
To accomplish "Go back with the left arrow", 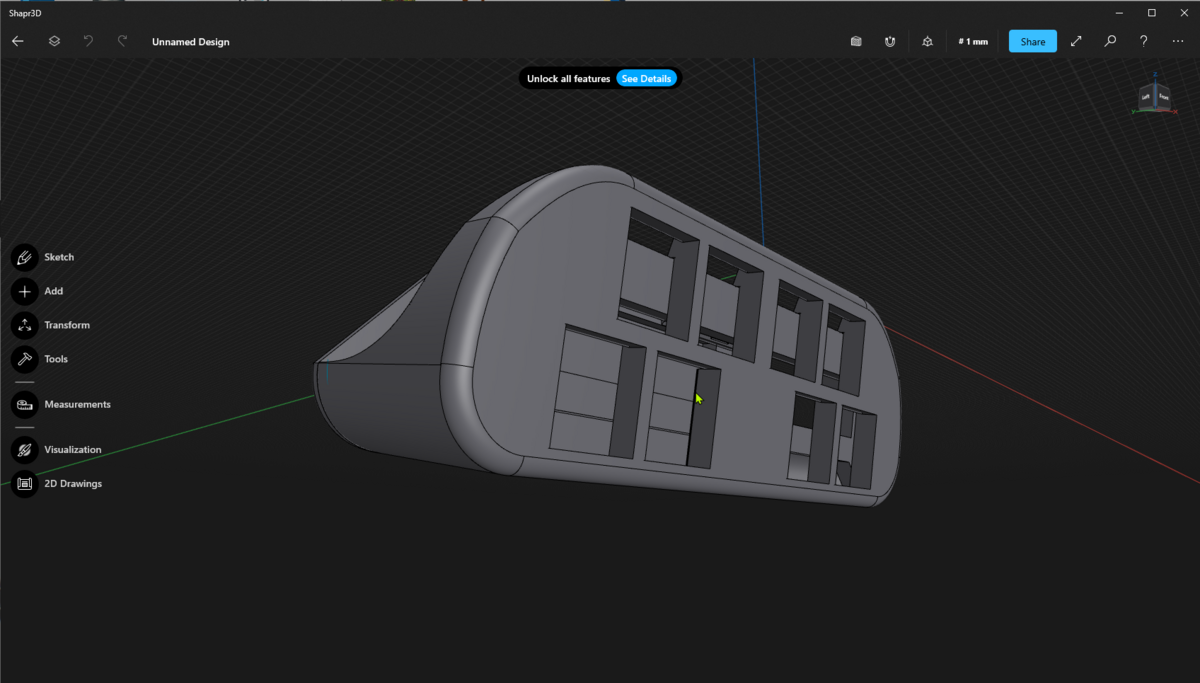I will pyautogui.click(x=18, y=42).
